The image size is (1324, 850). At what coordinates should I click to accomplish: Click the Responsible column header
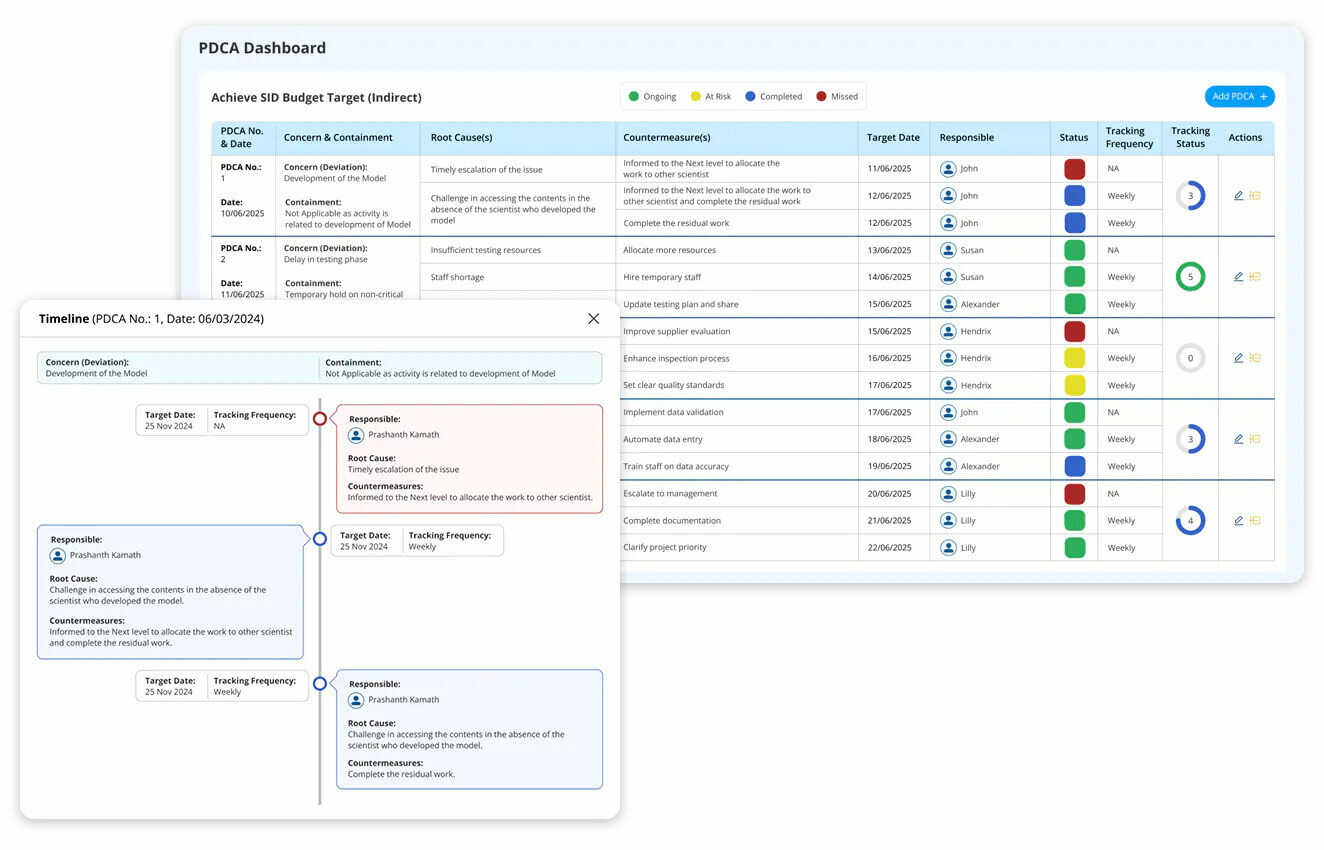[990, 138]
